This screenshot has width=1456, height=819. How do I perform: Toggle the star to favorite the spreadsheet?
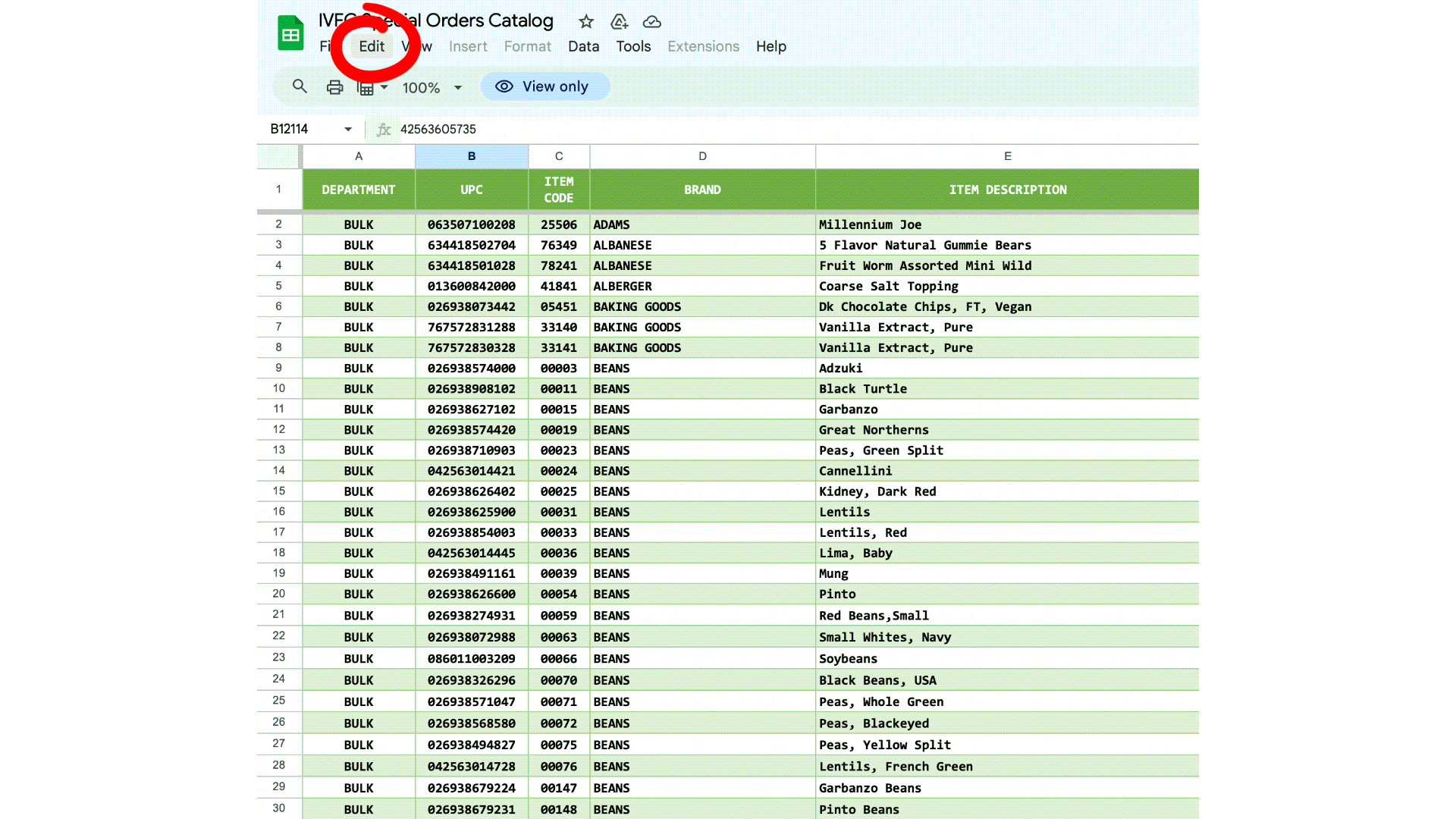(585, 21)
